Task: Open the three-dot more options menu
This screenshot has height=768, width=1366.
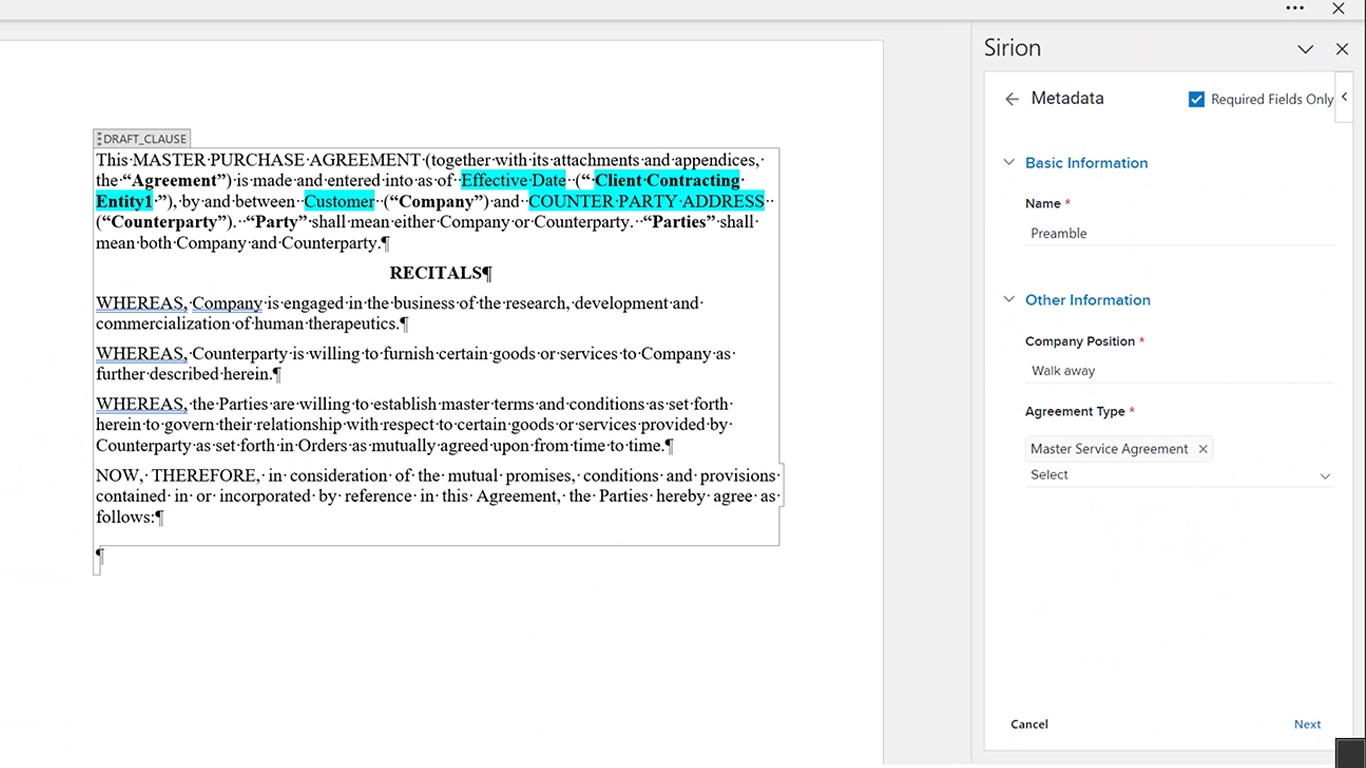Action: coord(1295,8)
